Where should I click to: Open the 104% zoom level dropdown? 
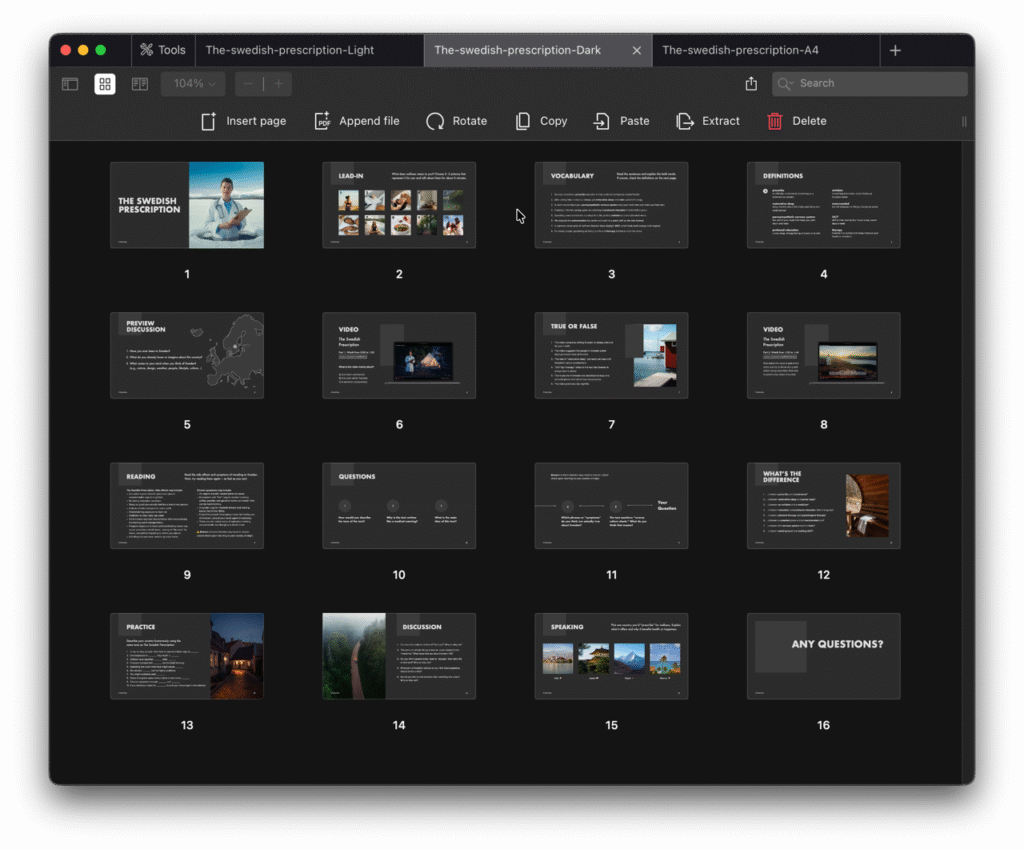click(193, 84)
